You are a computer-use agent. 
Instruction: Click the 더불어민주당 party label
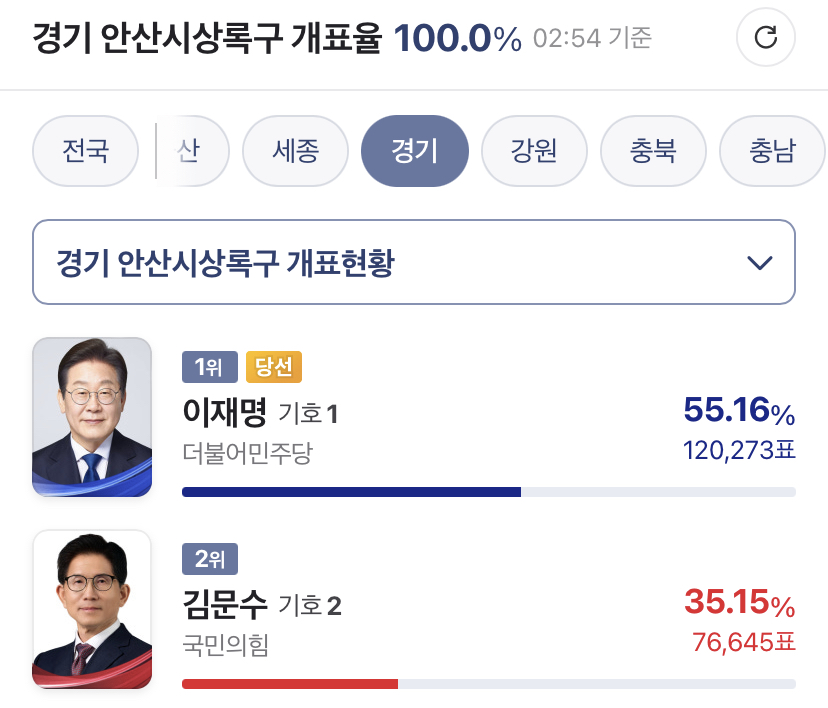(247, 453)
